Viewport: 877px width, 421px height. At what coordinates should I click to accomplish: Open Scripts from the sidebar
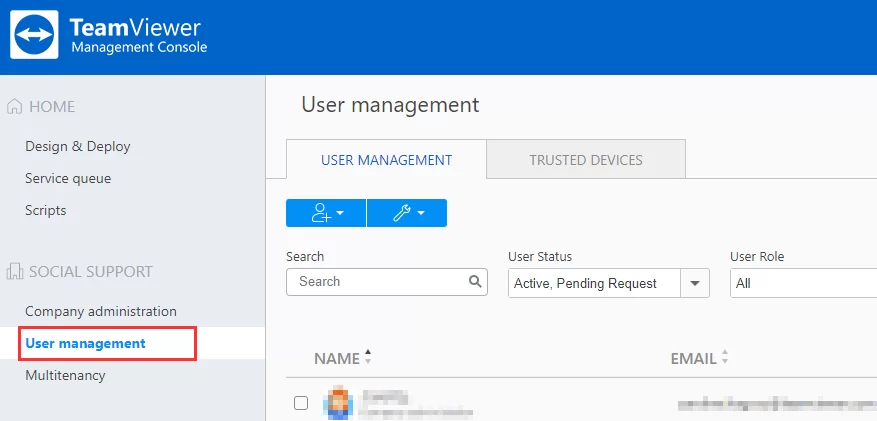pos(46,210)
